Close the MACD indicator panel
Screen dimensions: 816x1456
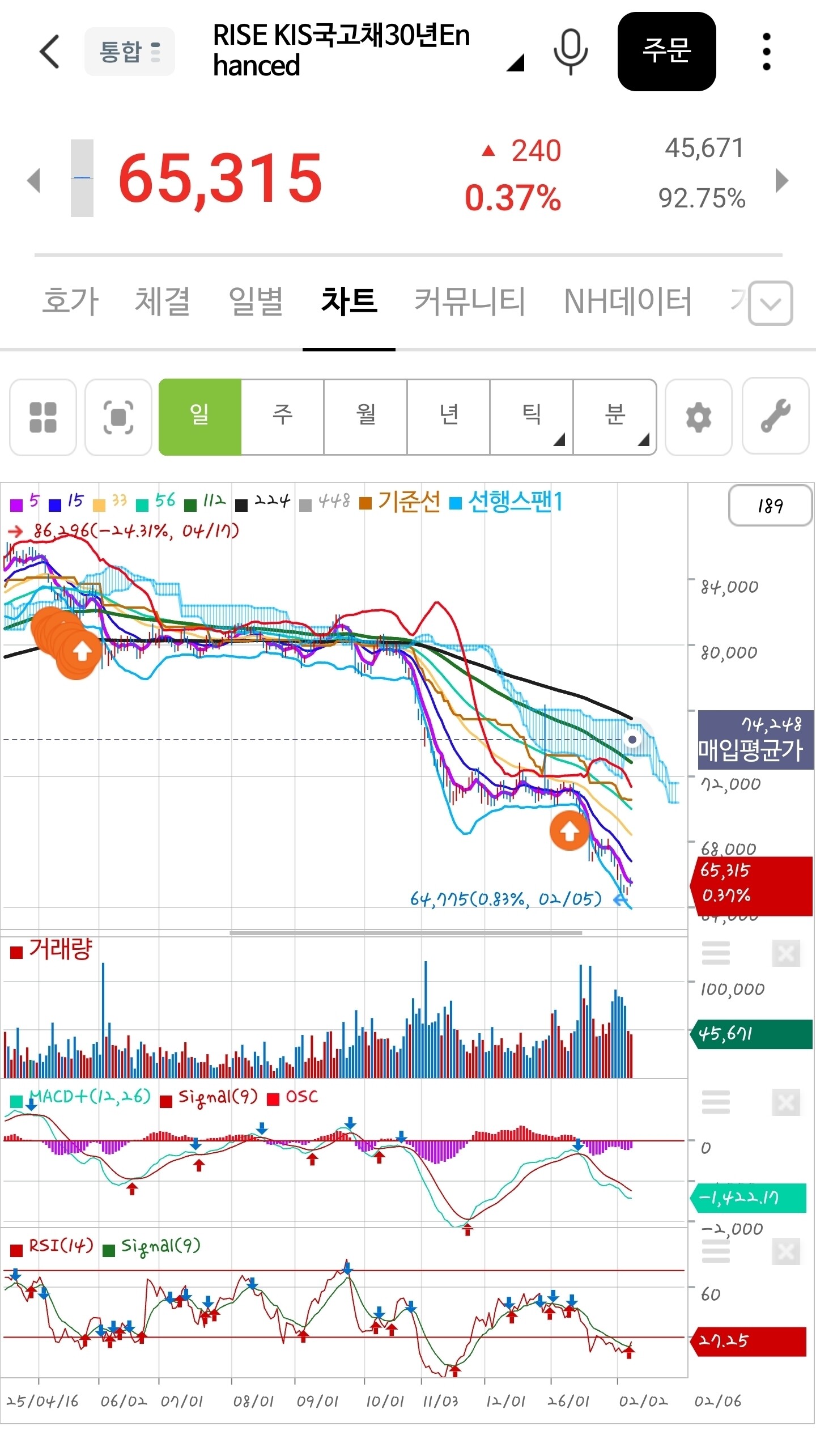786,1102
